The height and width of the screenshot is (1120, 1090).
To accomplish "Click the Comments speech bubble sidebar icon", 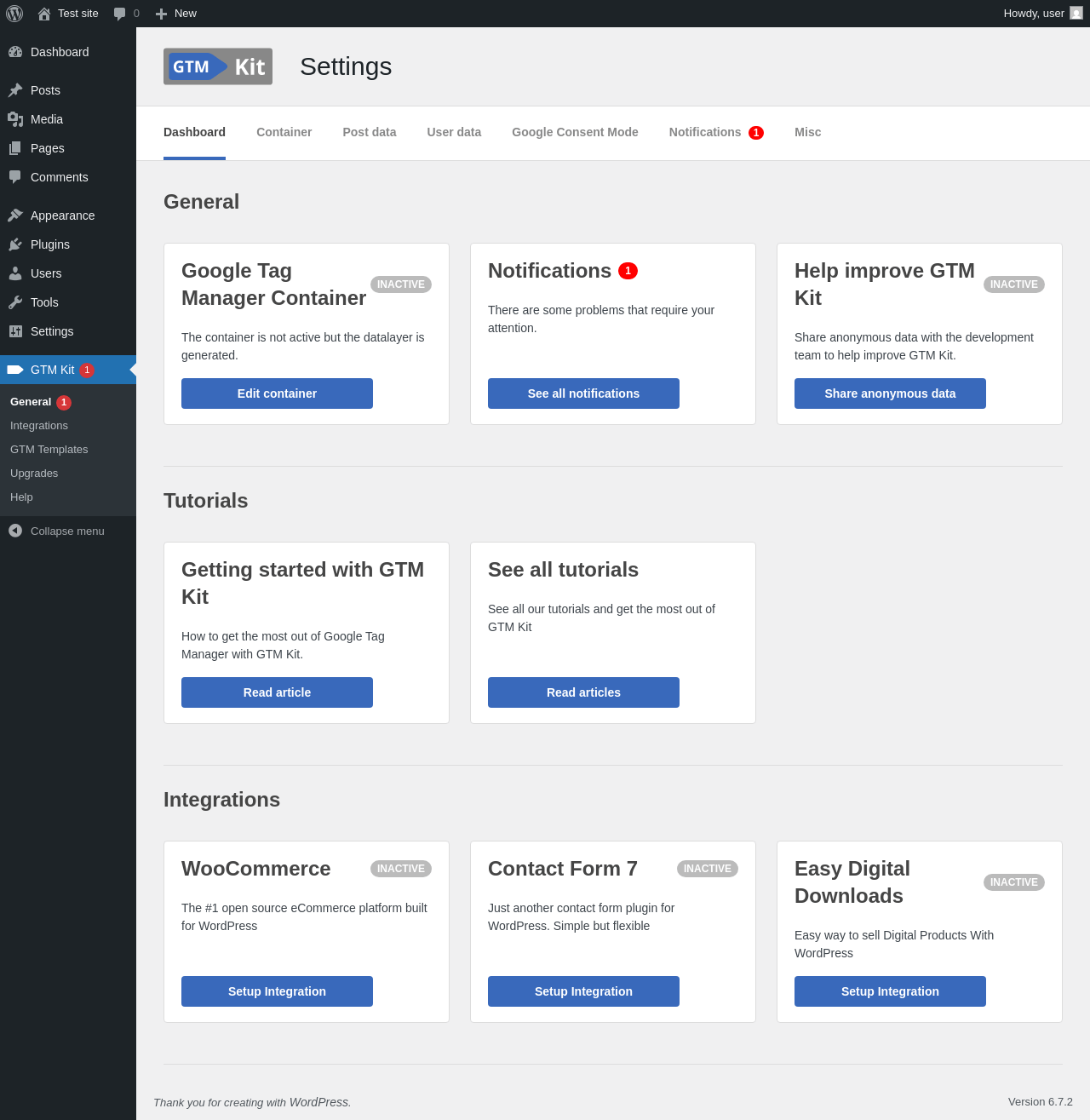I will click(x=15, y=177).
